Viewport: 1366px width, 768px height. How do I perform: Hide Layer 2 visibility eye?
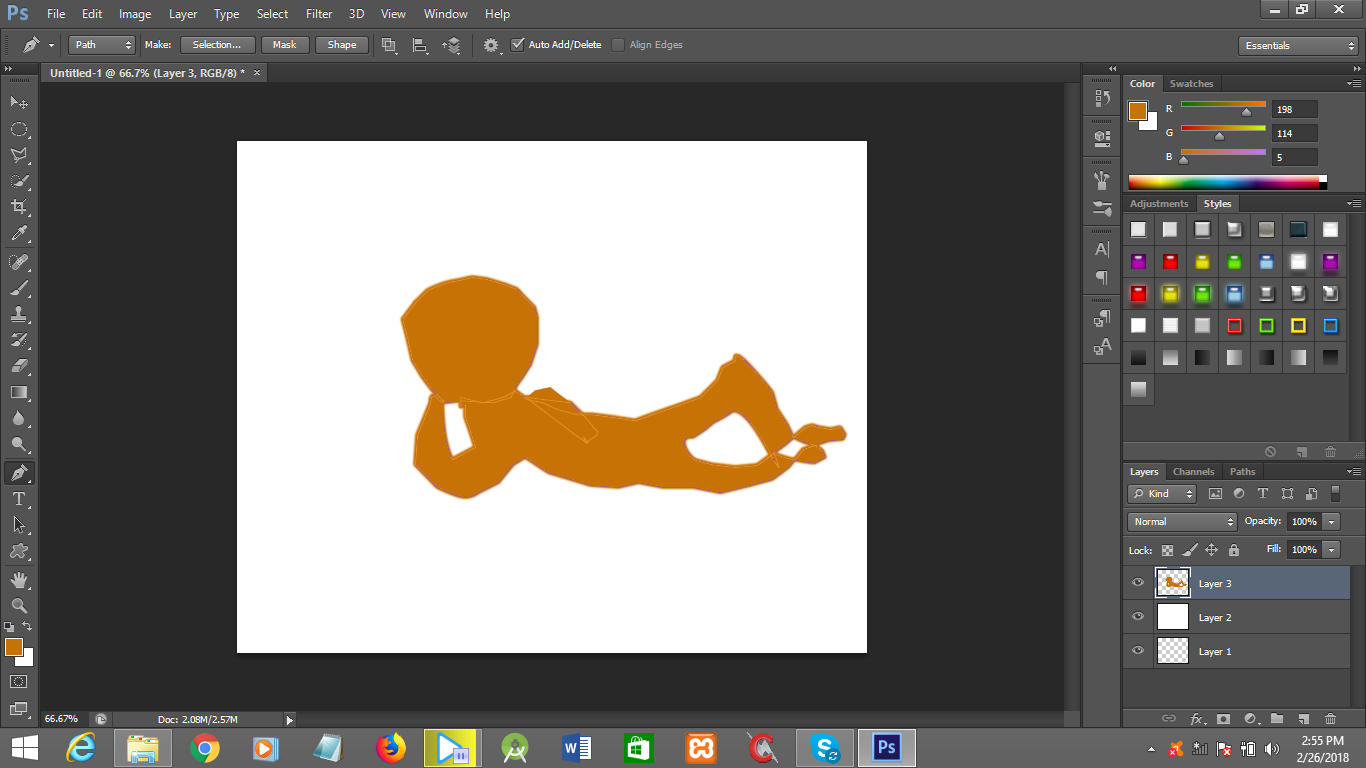click(1138, 617)
